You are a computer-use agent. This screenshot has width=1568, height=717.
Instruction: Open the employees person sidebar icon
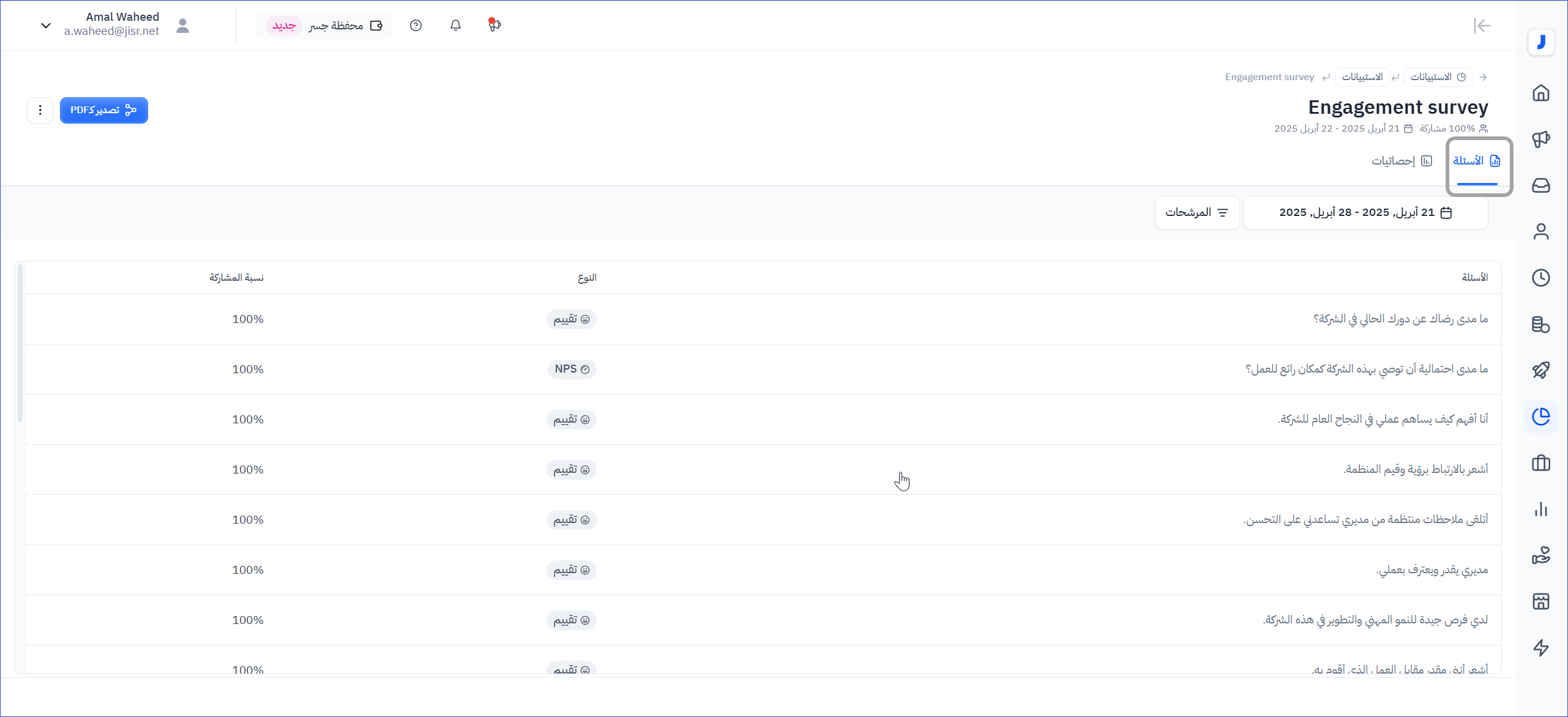(1540, 232)
